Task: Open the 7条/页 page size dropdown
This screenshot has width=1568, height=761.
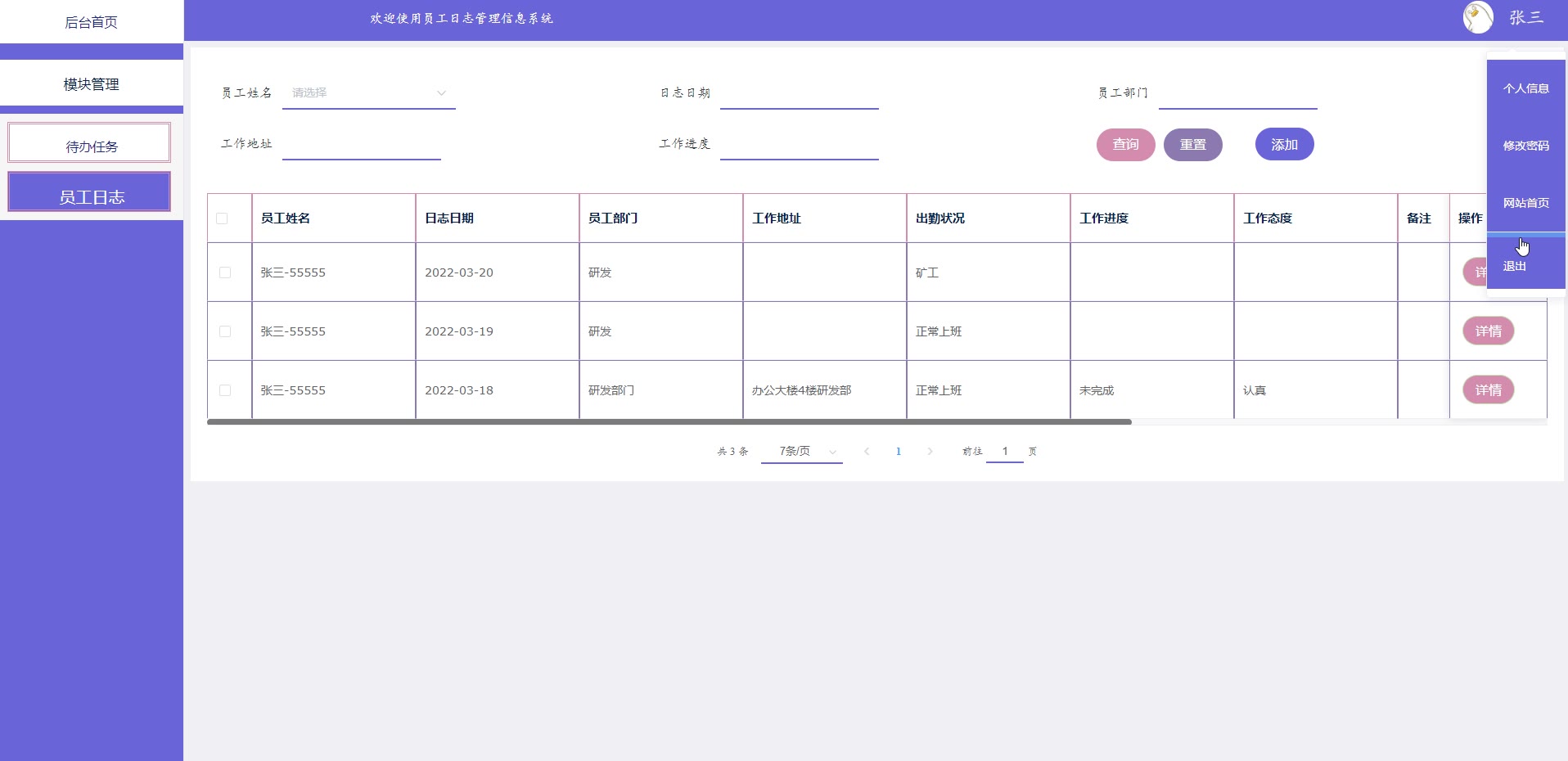Action: pyautogui.click(x=802, y=452)
